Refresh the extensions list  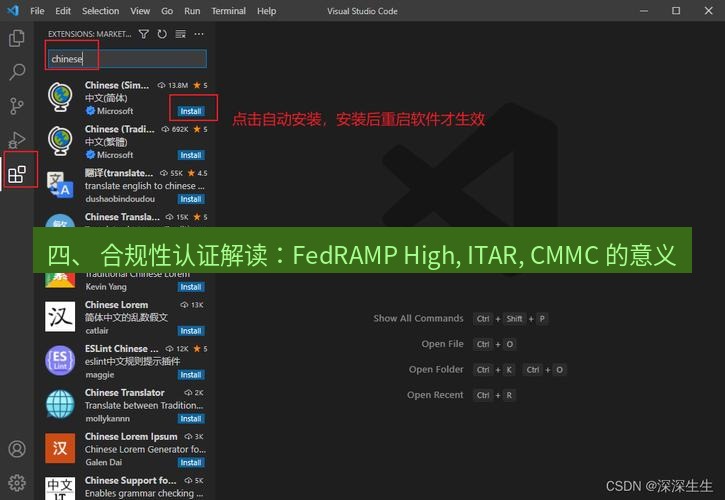pos(162,34)
